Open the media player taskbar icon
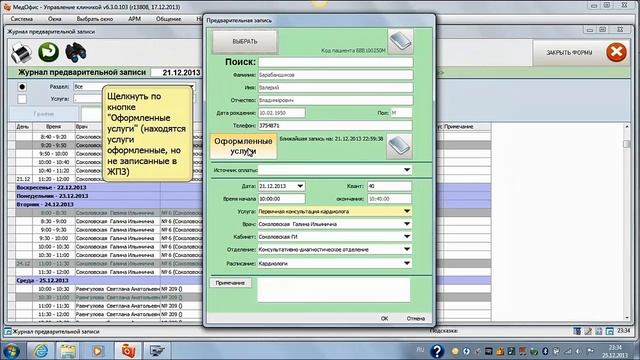The width and height of the screenshot is (640, 360). [x=98, y=351]
